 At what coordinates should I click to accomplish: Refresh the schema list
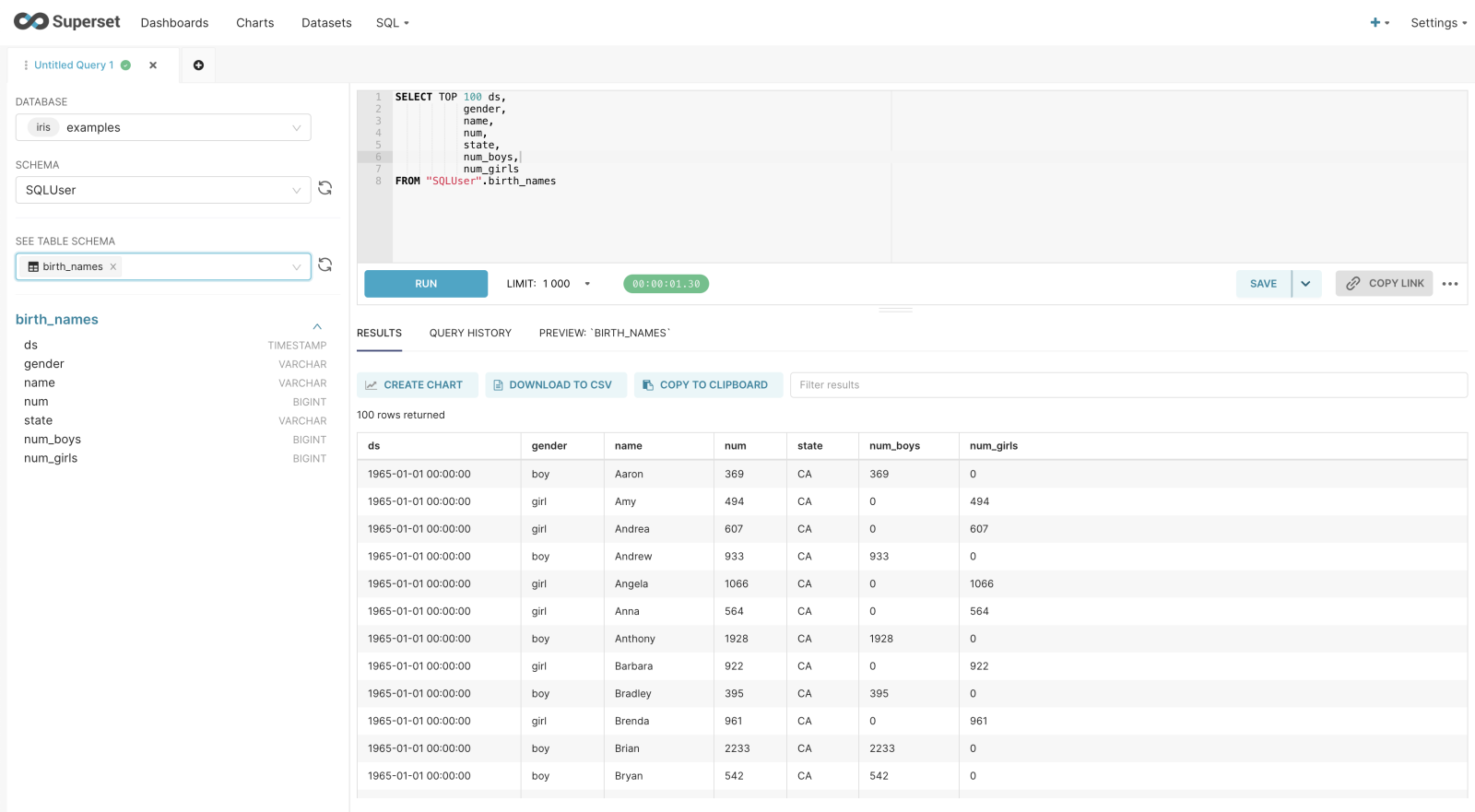[325, 188]
